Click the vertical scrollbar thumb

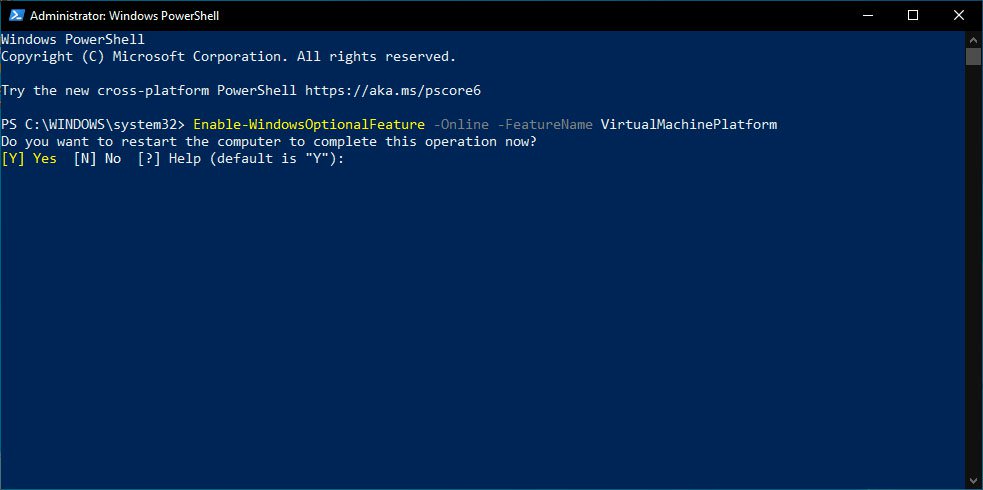[973, 56]
